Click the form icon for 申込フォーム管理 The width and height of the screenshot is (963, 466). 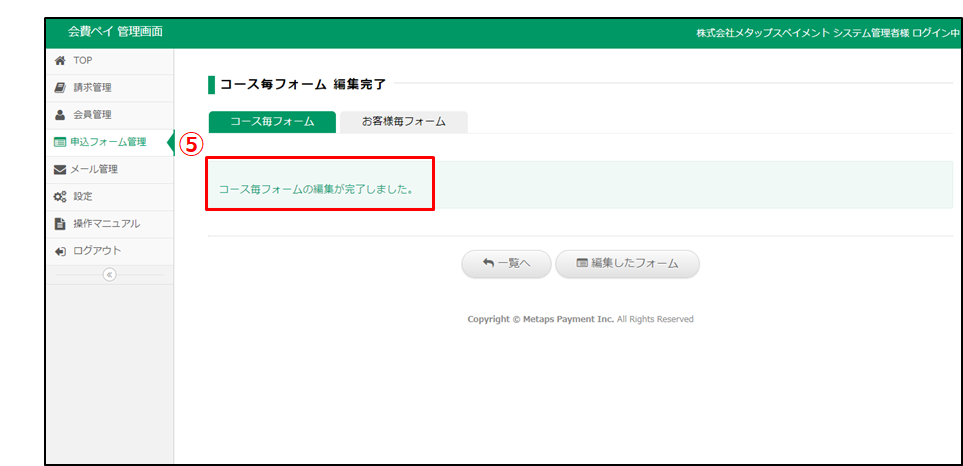[x=60, y=142]
